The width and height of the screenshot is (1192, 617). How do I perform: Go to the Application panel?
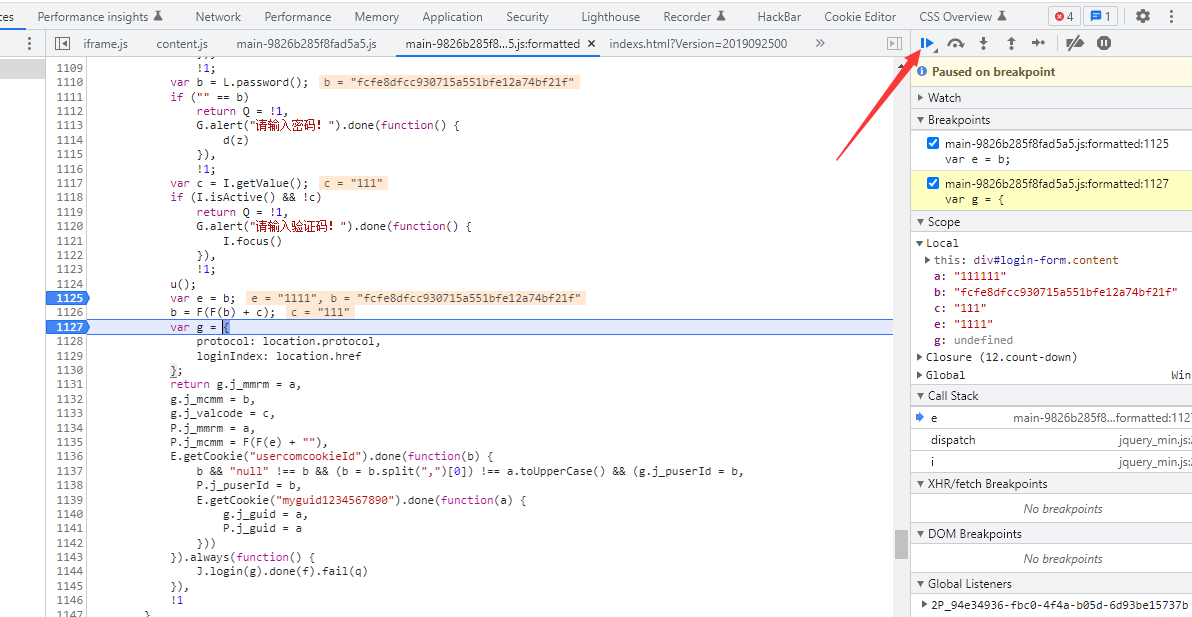pyautogui.click(x=452, y=16)
